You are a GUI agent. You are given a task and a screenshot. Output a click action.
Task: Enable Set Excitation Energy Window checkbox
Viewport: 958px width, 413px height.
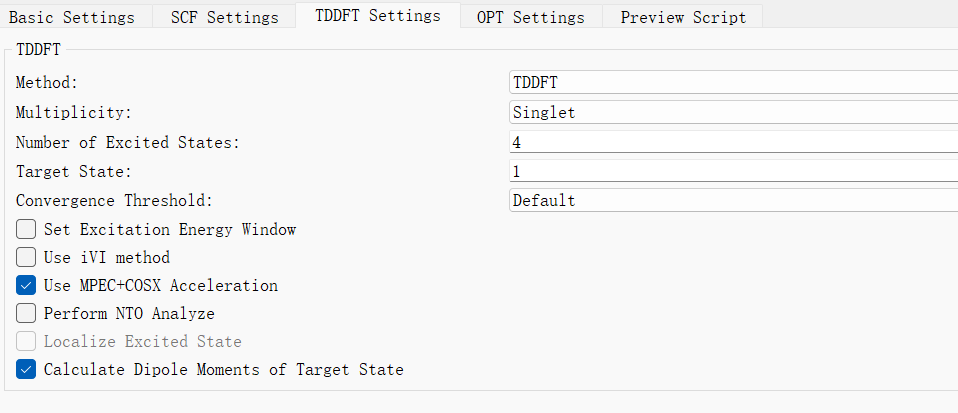point(26,230)
